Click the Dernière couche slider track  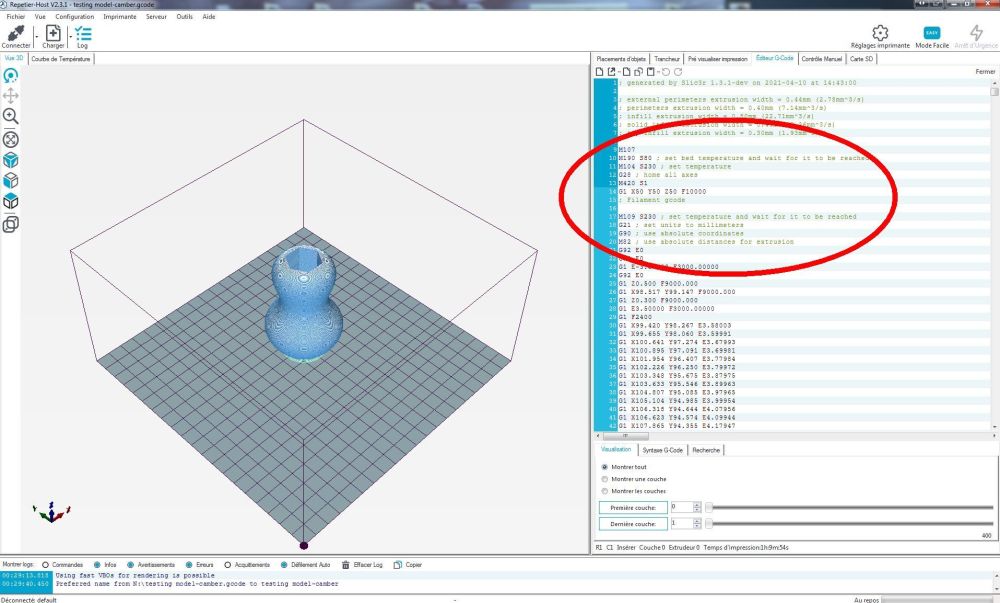(851, 524)
